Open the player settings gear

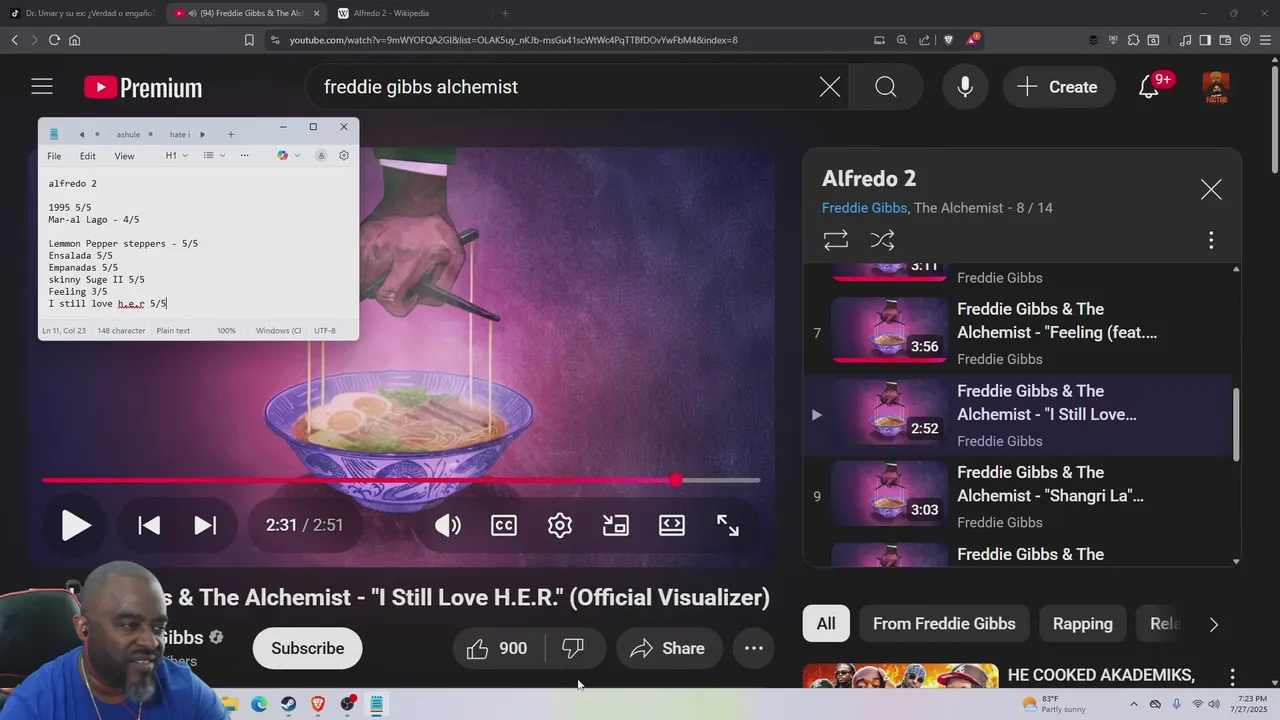(x=560, y=525)
